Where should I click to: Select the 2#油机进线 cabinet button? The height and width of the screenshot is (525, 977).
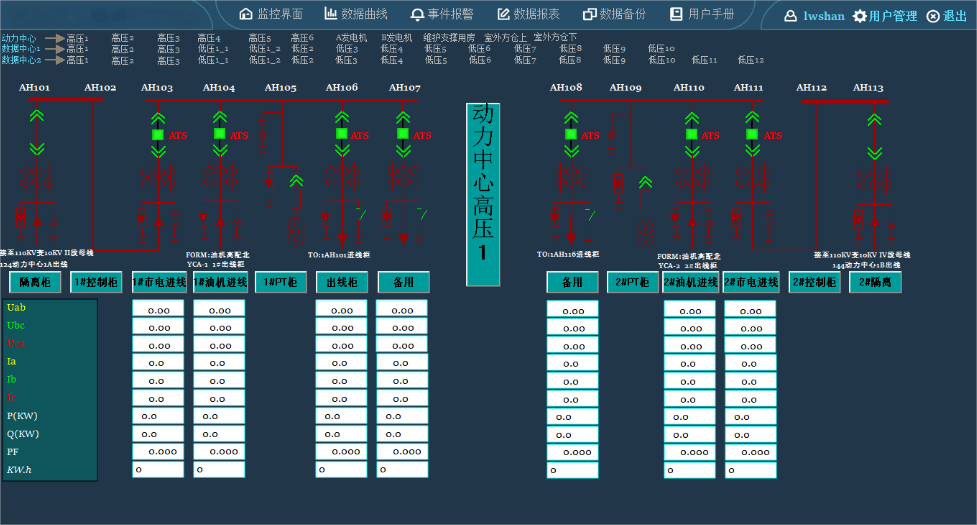click(690, 282)
